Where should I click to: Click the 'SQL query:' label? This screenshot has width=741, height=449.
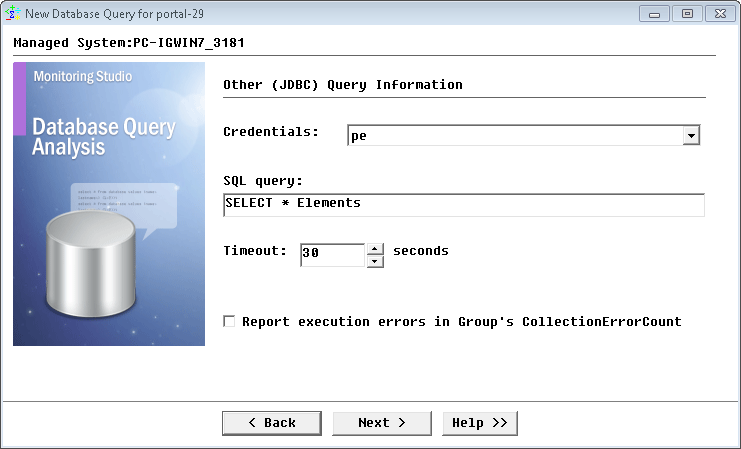[x=263, y=181]
